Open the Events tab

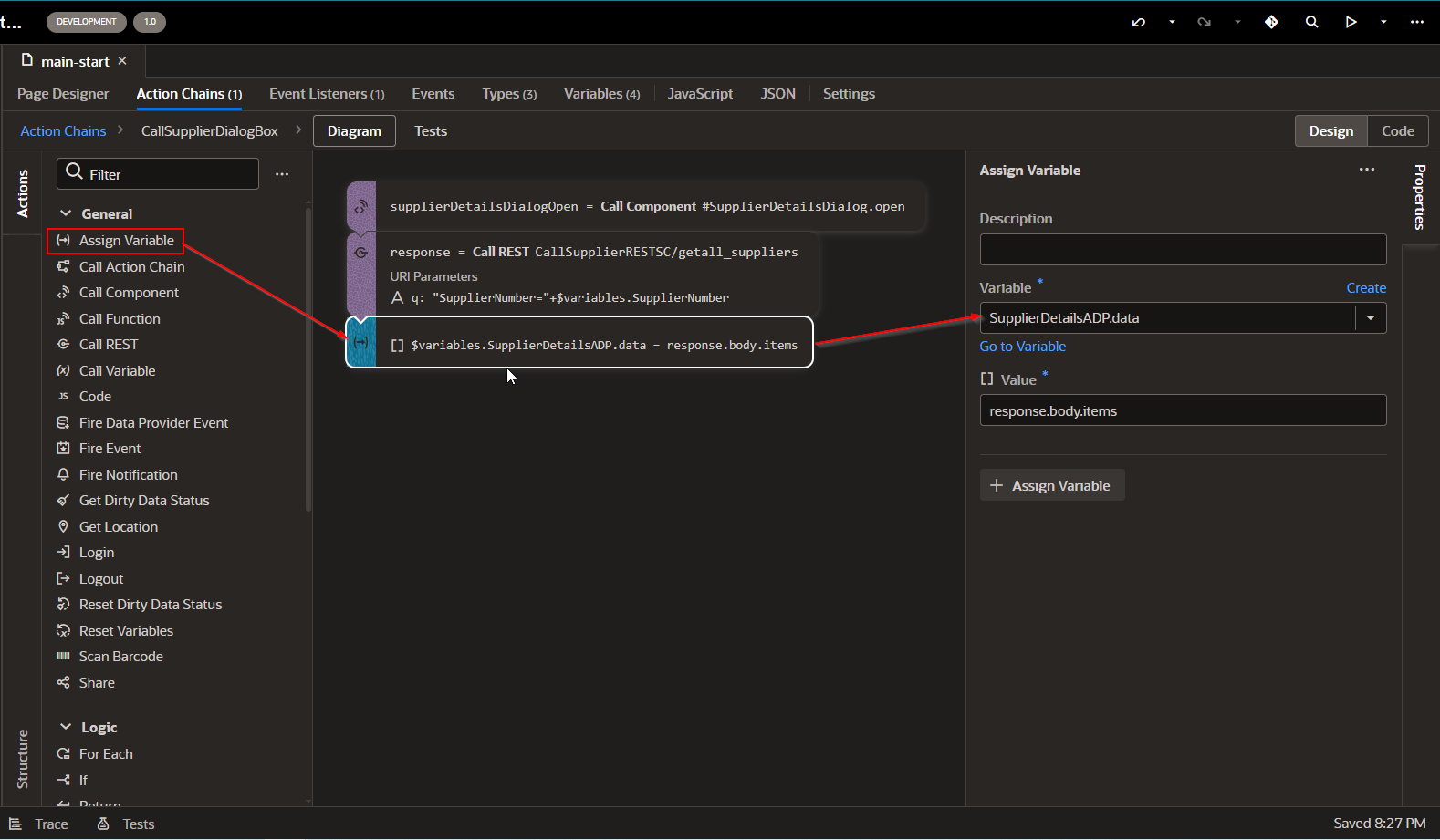coord(433,93)
